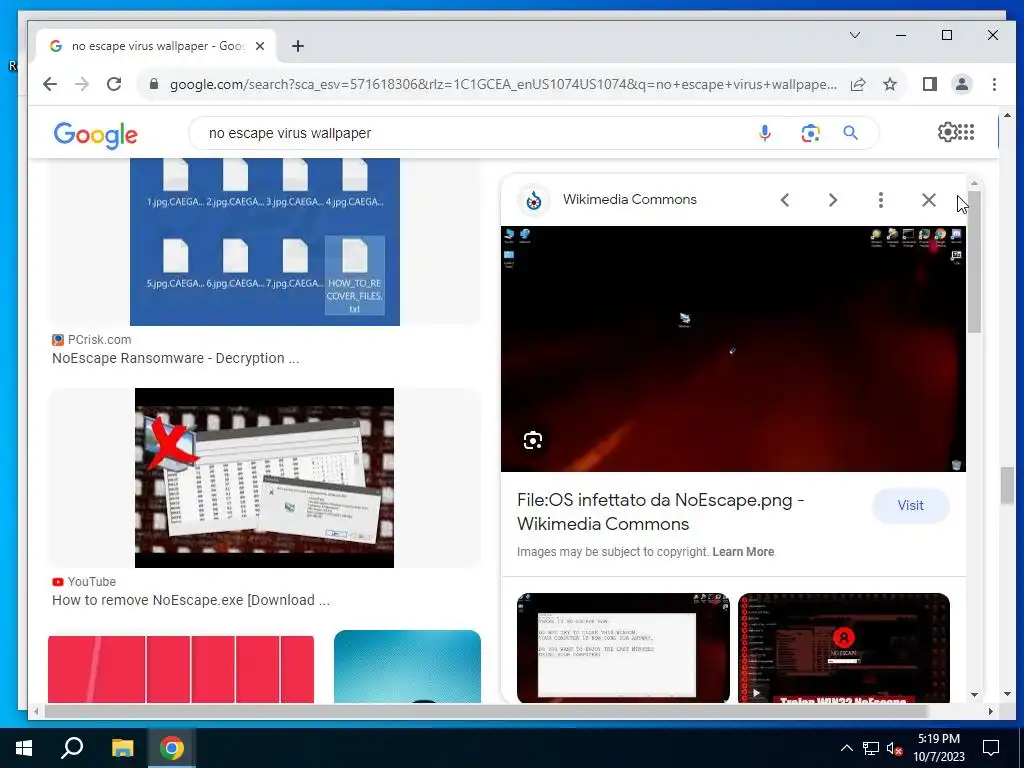1024x768 pixels.
Task: Click Chrome taskbar icon
Action: tap(172, 748)
